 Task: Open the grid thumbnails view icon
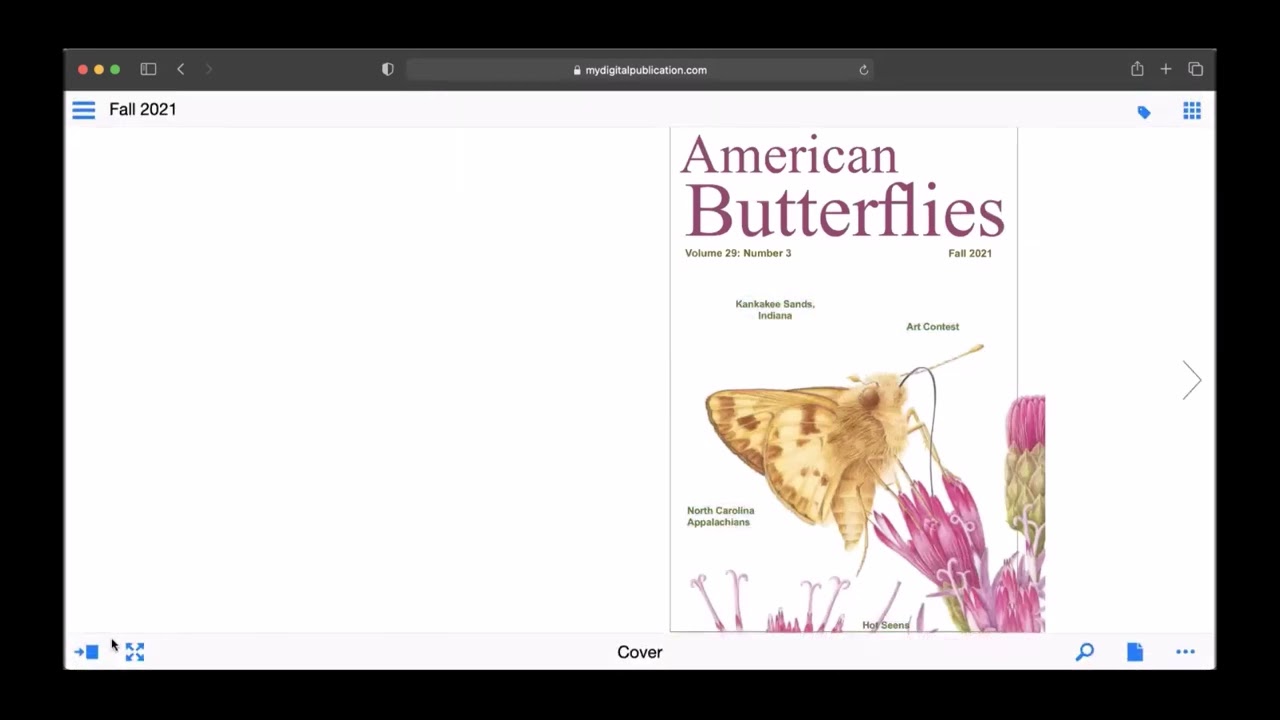tap(1192, 111)
